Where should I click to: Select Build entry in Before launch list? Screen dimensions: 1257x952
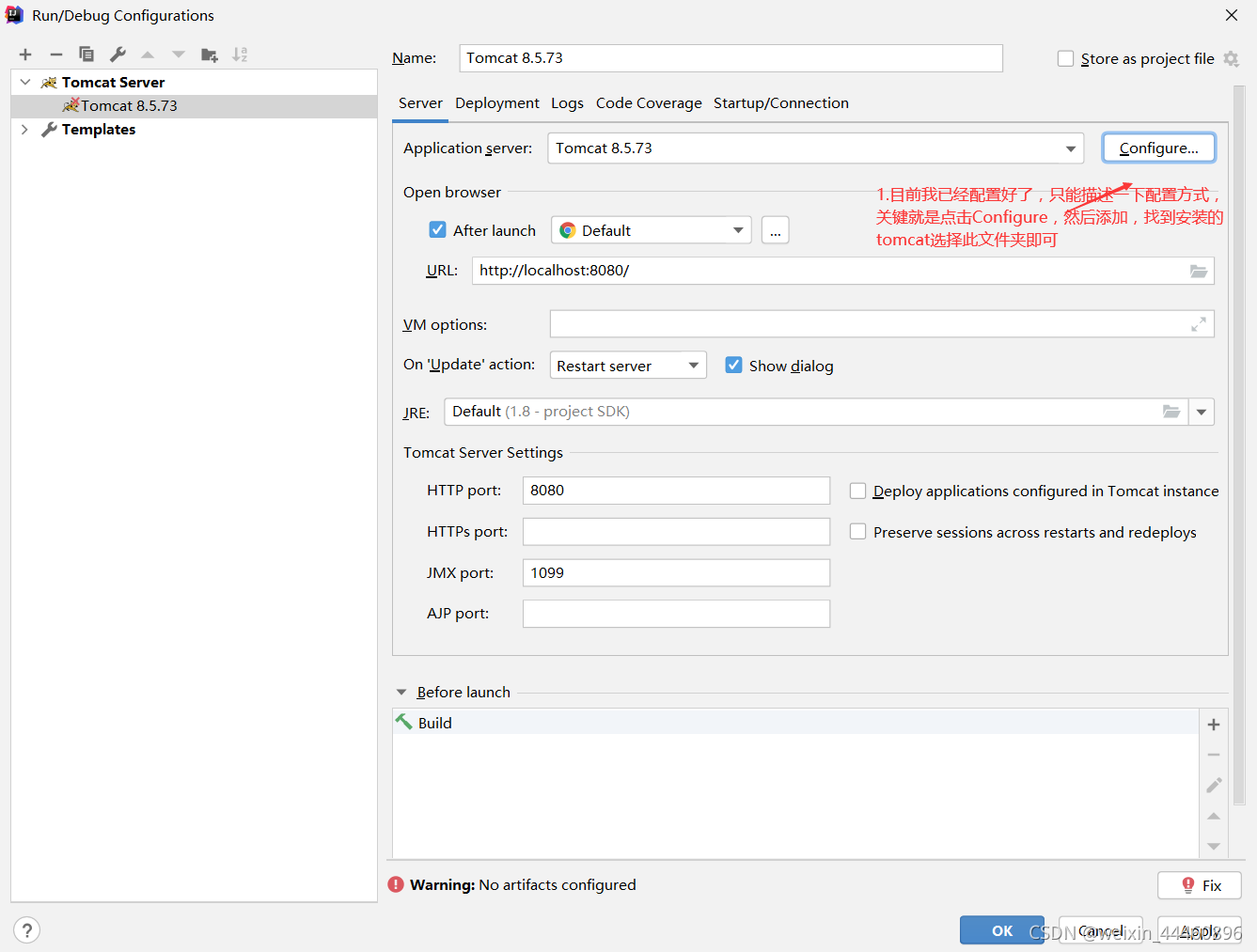795,723
